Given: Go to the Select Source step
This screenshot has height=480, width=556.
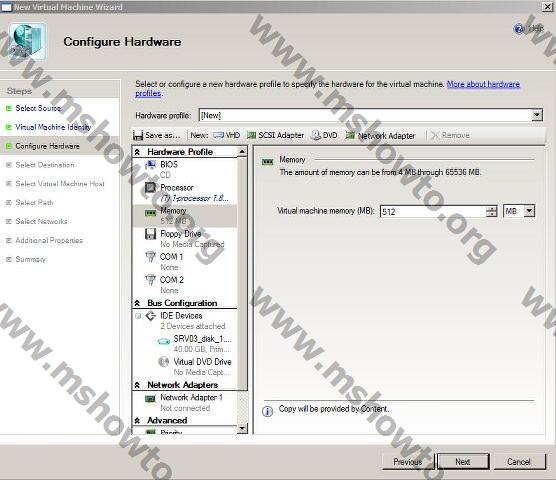Looking at the screenshot, I should tap(38, 108).
